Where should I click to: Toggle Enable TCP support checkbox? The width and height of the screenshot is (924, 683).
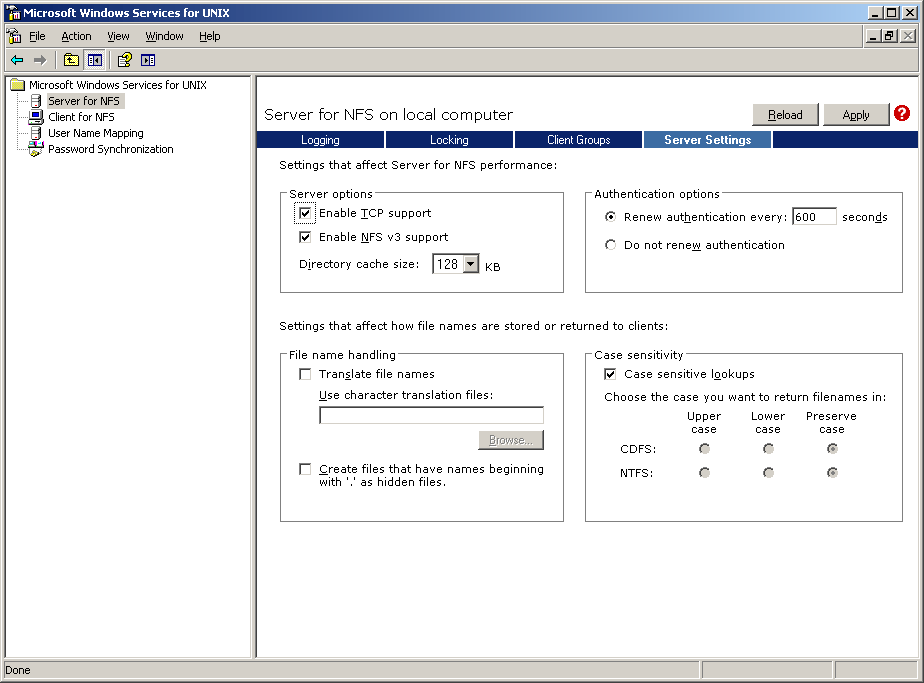click(x=305, y=213)
